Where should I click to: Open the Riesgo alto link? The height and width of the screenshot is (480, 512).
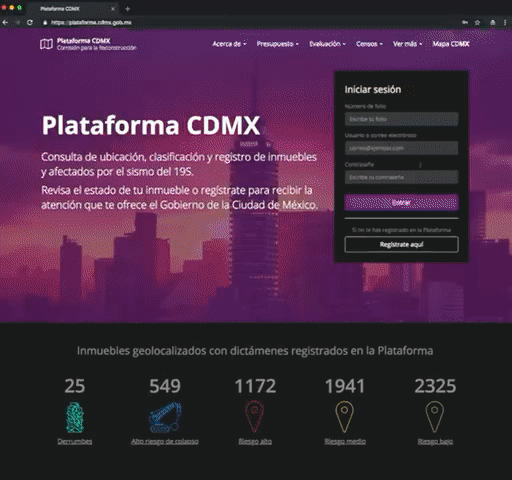coord(255,441)
